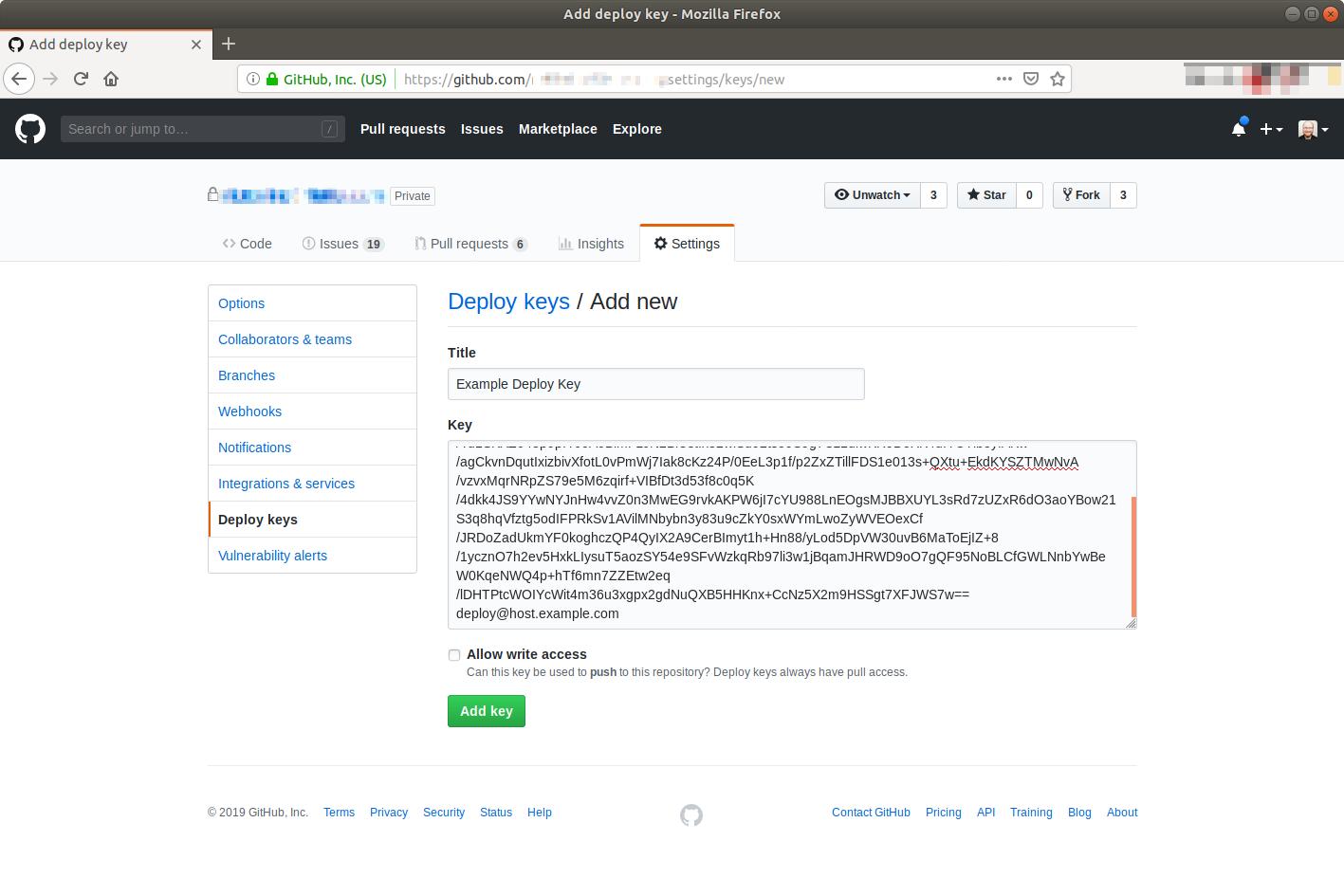This screenshot has width=1344, height=896.
Task: Open the profile avatar dropdown
Action: (x=1313, y=128)
